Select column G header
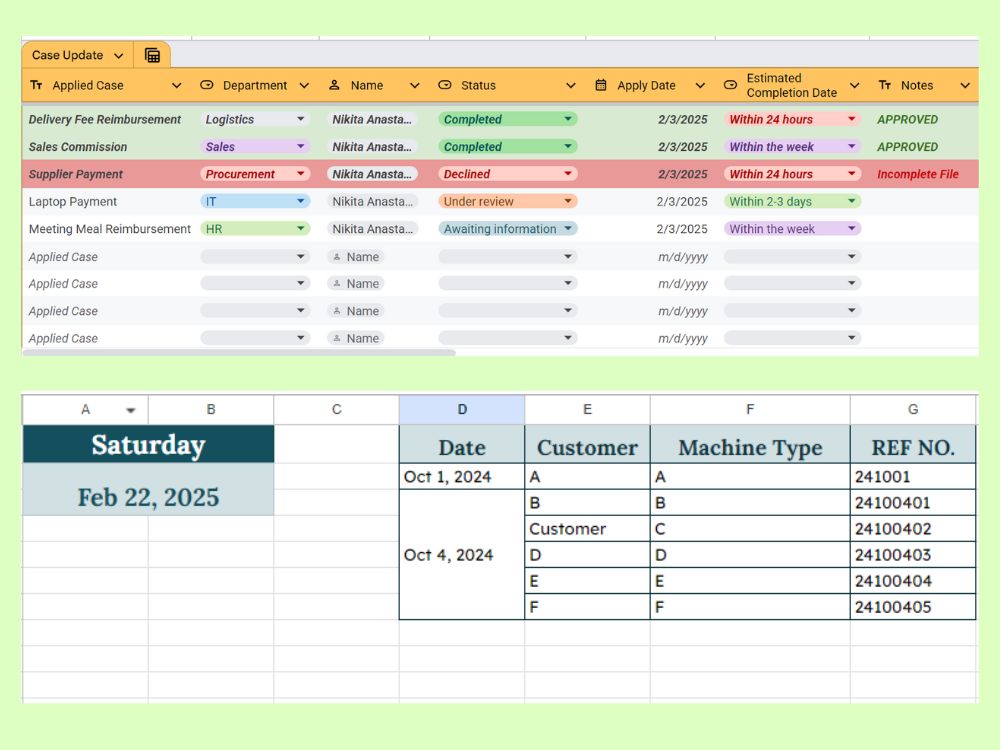The image size is (1000, 750). click(913, 409)
